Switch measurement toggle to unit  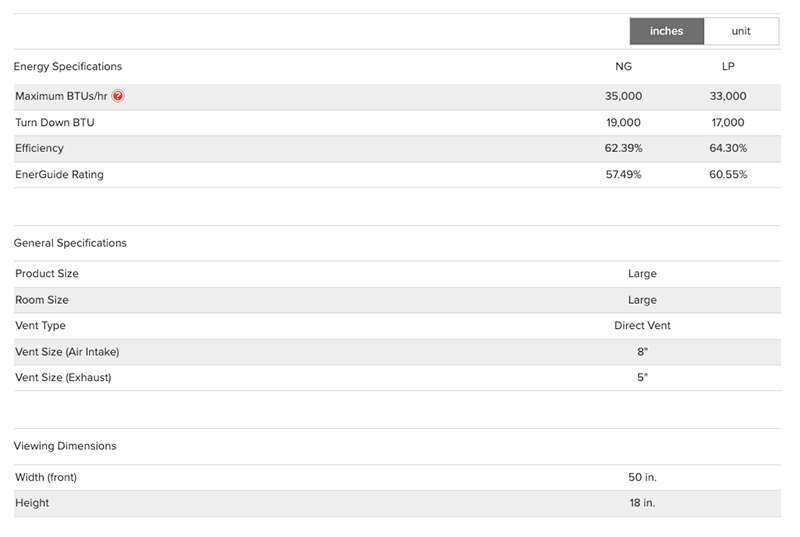(x=741, y=31)
